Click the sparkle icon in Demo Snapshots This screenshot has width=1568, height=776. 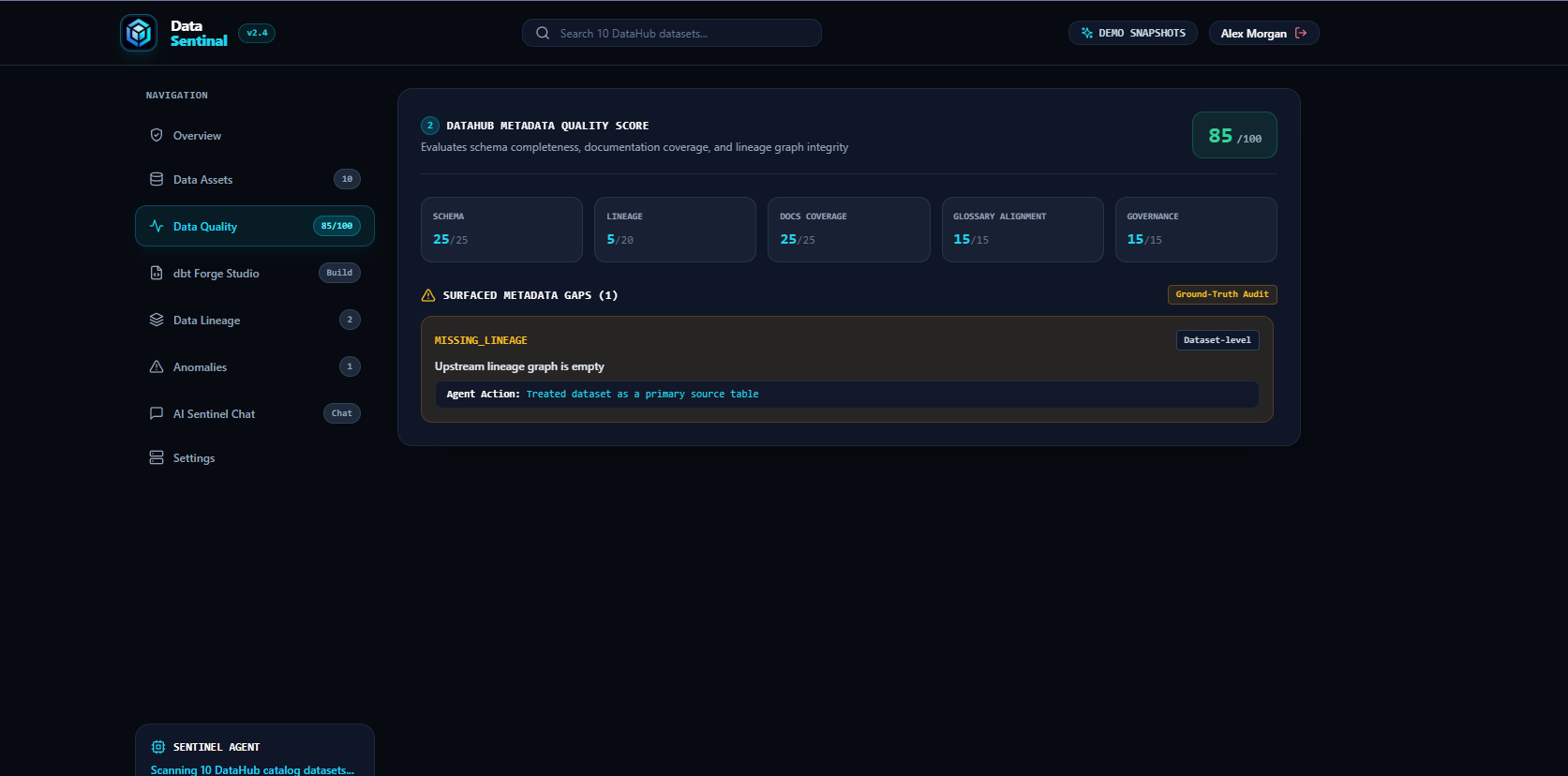point(1087,33)
